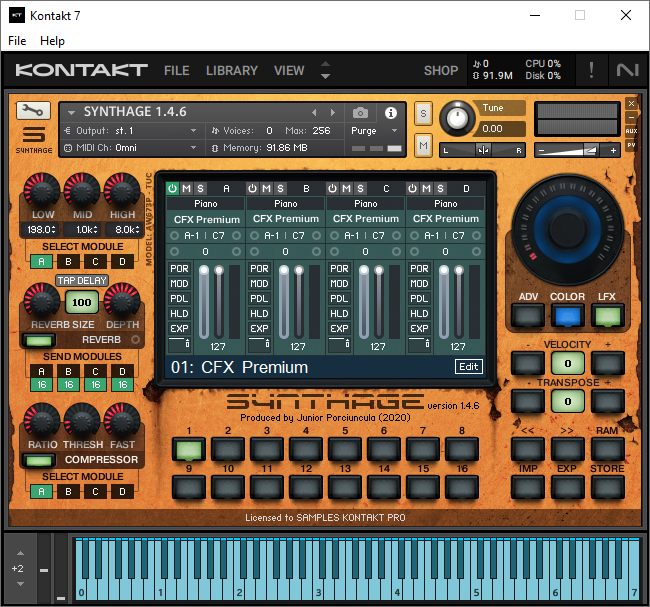Click the rack up/down arrows next to VIEW
Screen dimensions: 650x607
(325, 70)
